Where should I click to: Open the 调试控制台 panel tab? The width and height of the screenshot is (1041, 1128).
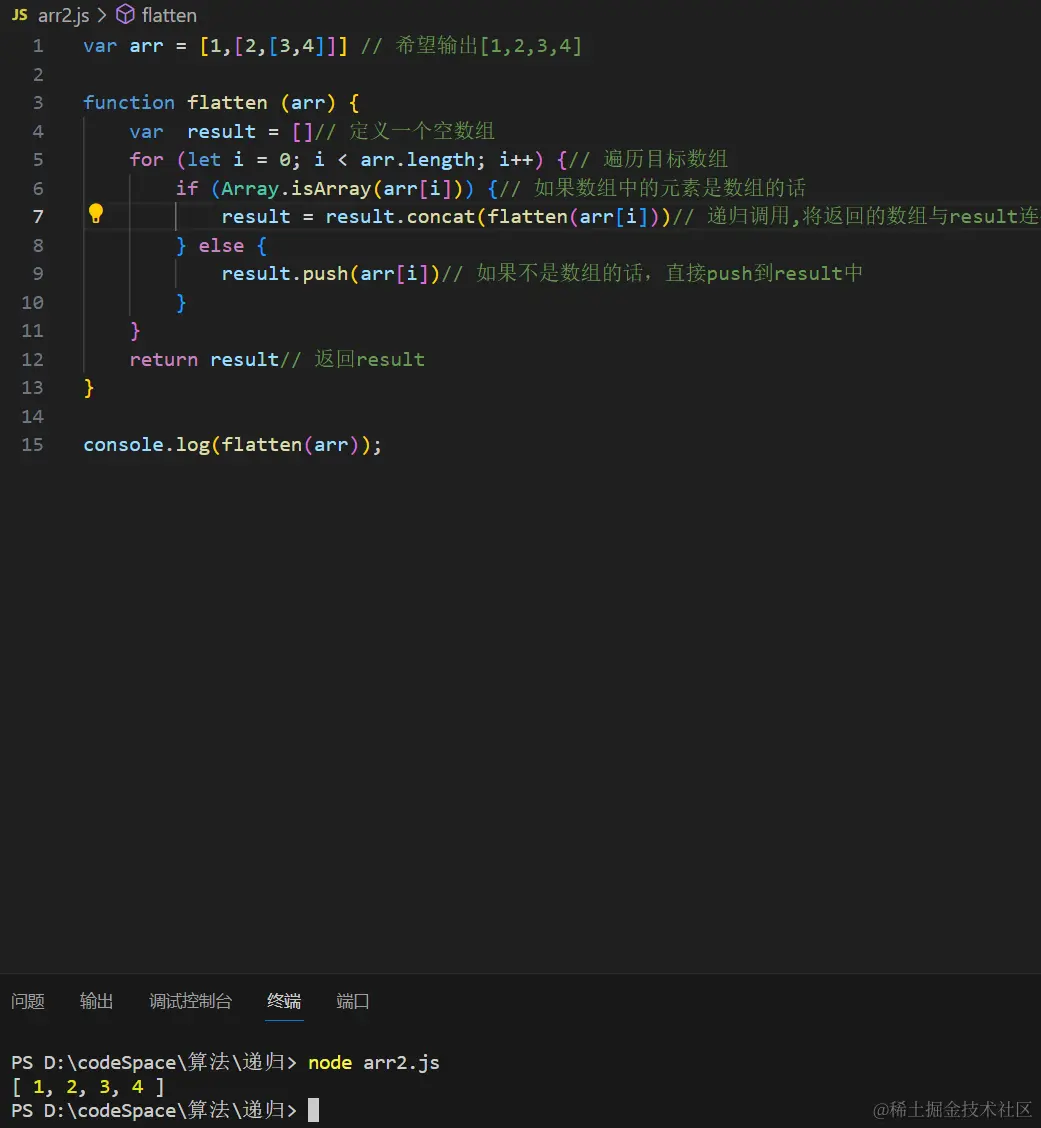click(x=191, y=1001)
